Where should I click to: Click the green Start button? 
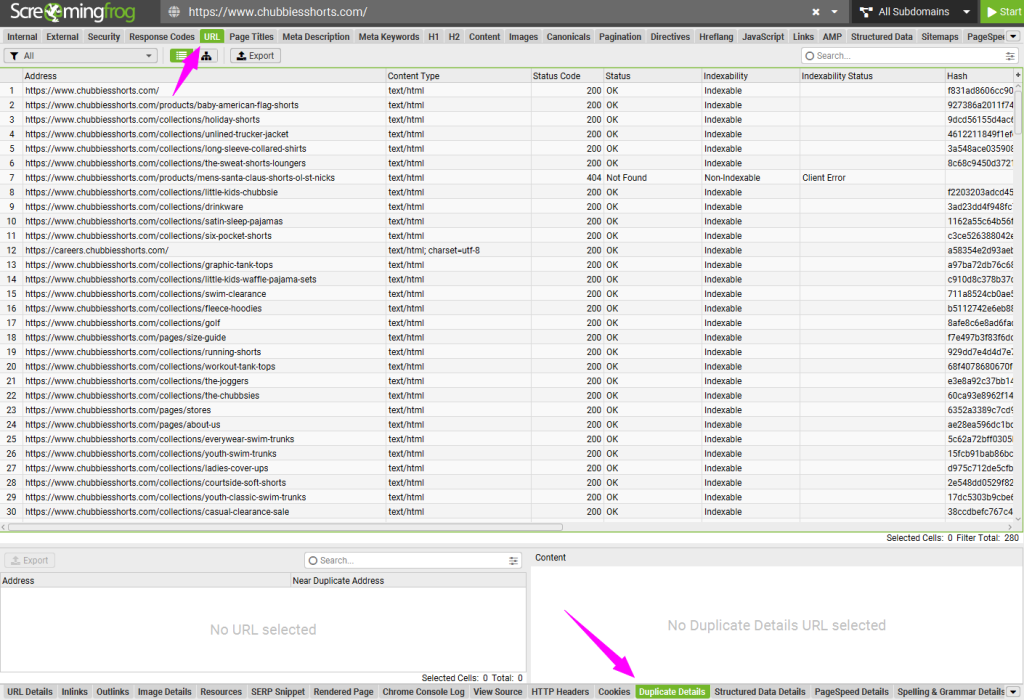coord(1003,12)
